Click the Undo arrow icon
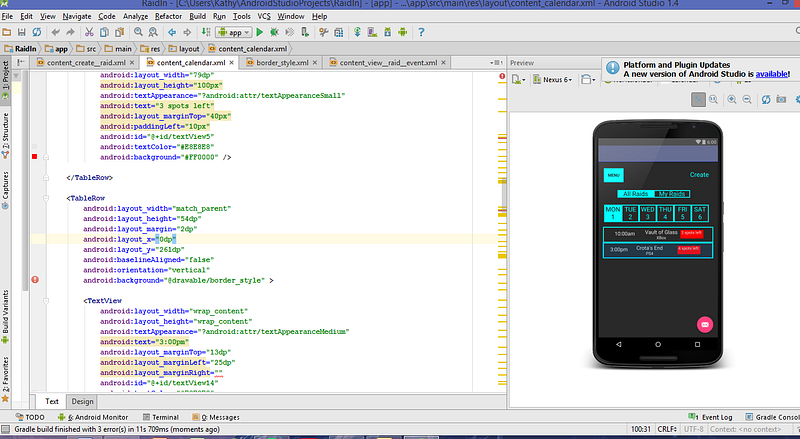Screen dimensions: 800x439 click(x=56, y=32)
